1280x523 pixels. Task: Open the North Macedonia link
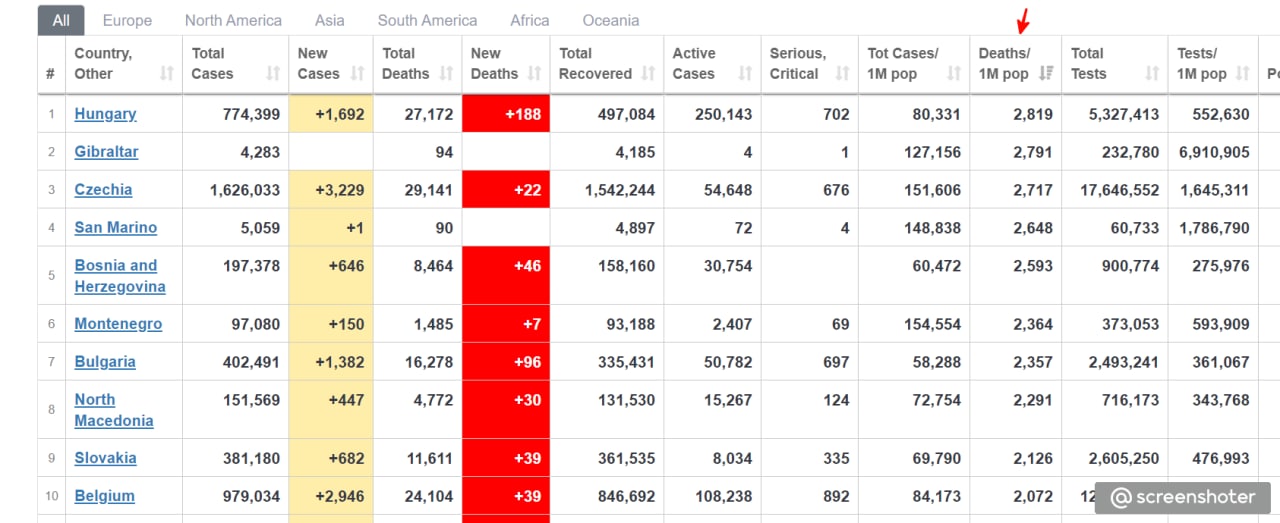pos(114,410)
